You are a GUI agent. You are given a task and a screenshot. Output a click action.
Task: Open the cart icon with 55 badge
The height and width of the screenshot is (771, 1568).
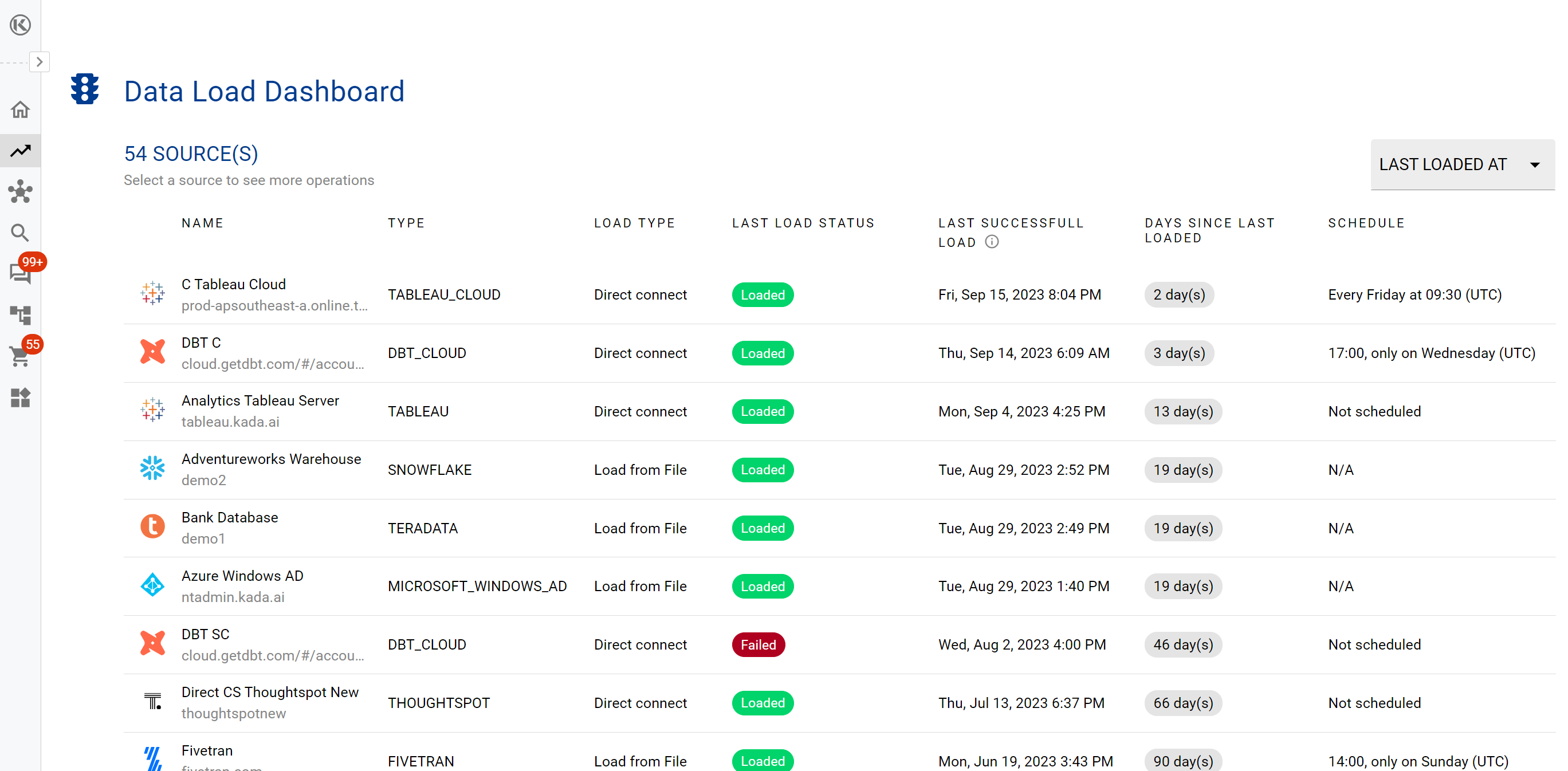click(20, 356)
